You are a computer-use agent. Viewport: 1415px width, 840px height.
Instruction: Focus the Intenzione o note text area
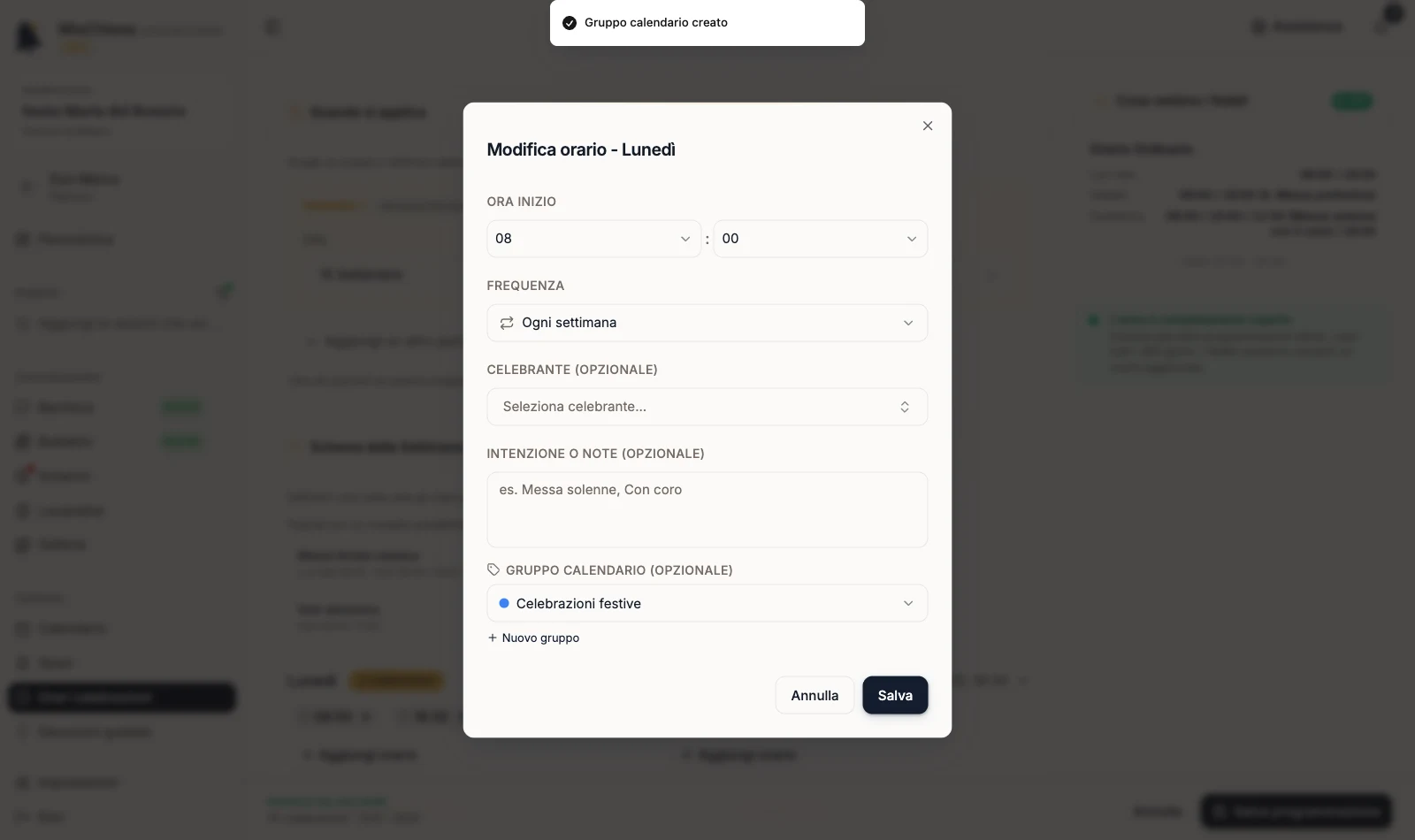(x=707, y=509)
